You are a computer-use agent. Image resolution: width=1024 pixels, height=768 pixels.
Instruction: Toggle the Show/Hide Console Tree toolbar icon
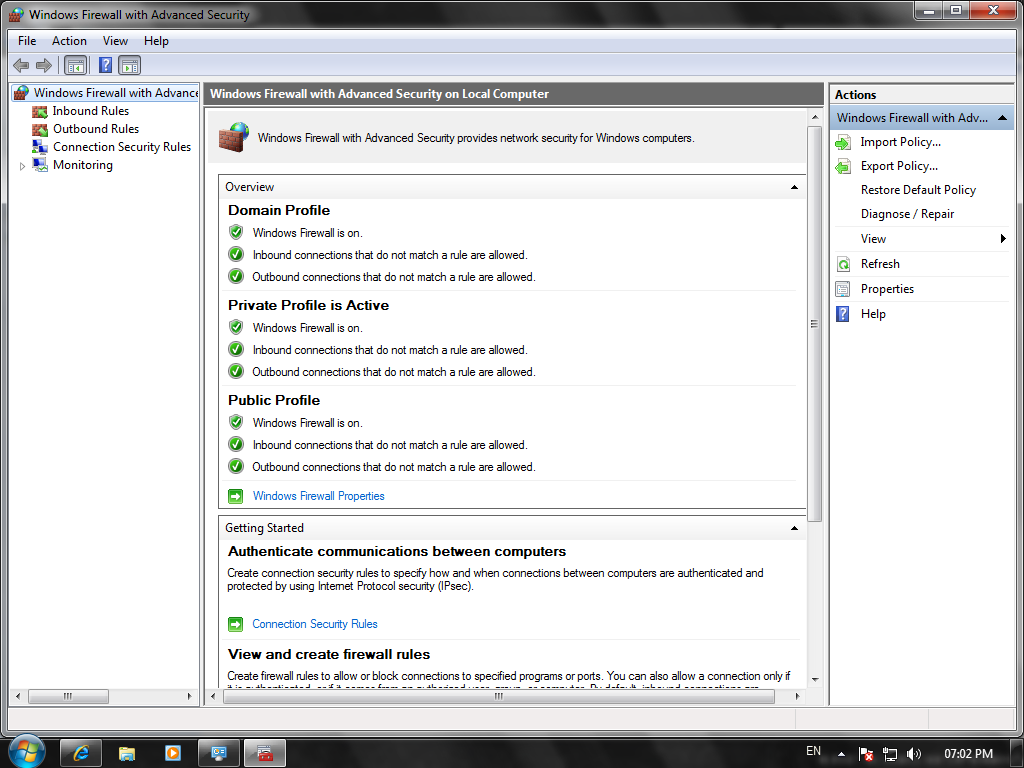[x=76, y=65]
